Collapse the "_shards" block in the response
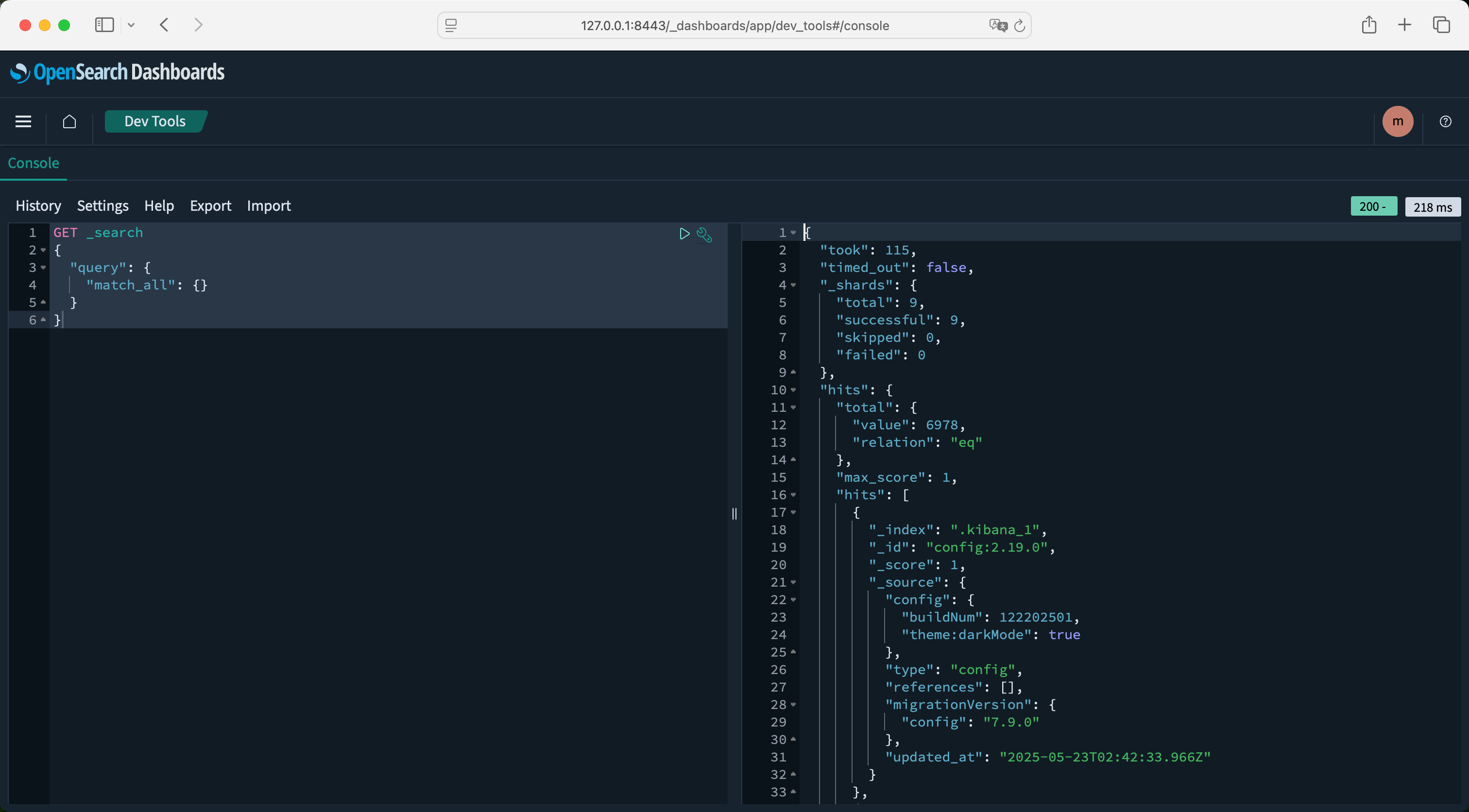The height and width of the screenshot is (812, 1469). 793,285
